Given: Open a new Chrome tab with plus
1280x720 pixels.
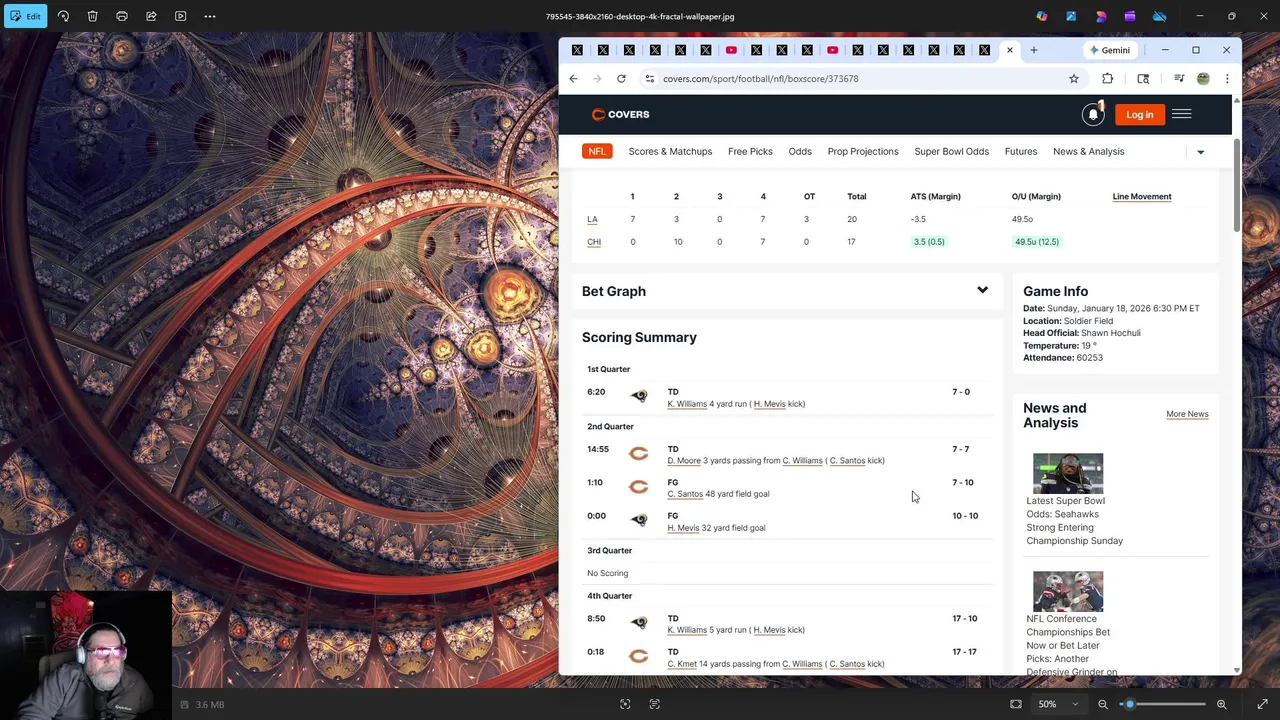Looking at the screenshot, I should (x=1034, y=50).
